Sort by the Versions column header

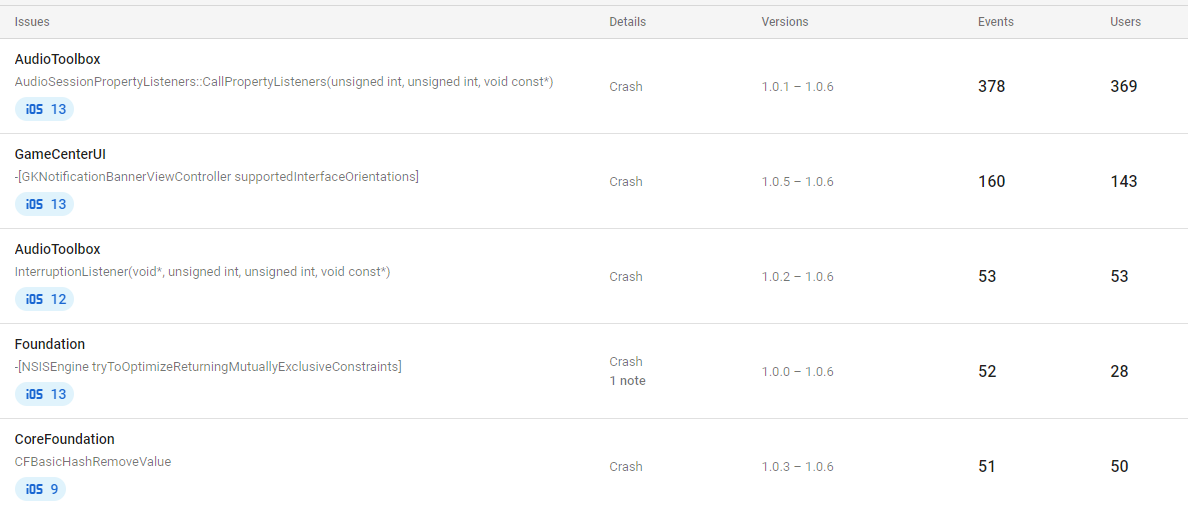[x=784, y=21]
